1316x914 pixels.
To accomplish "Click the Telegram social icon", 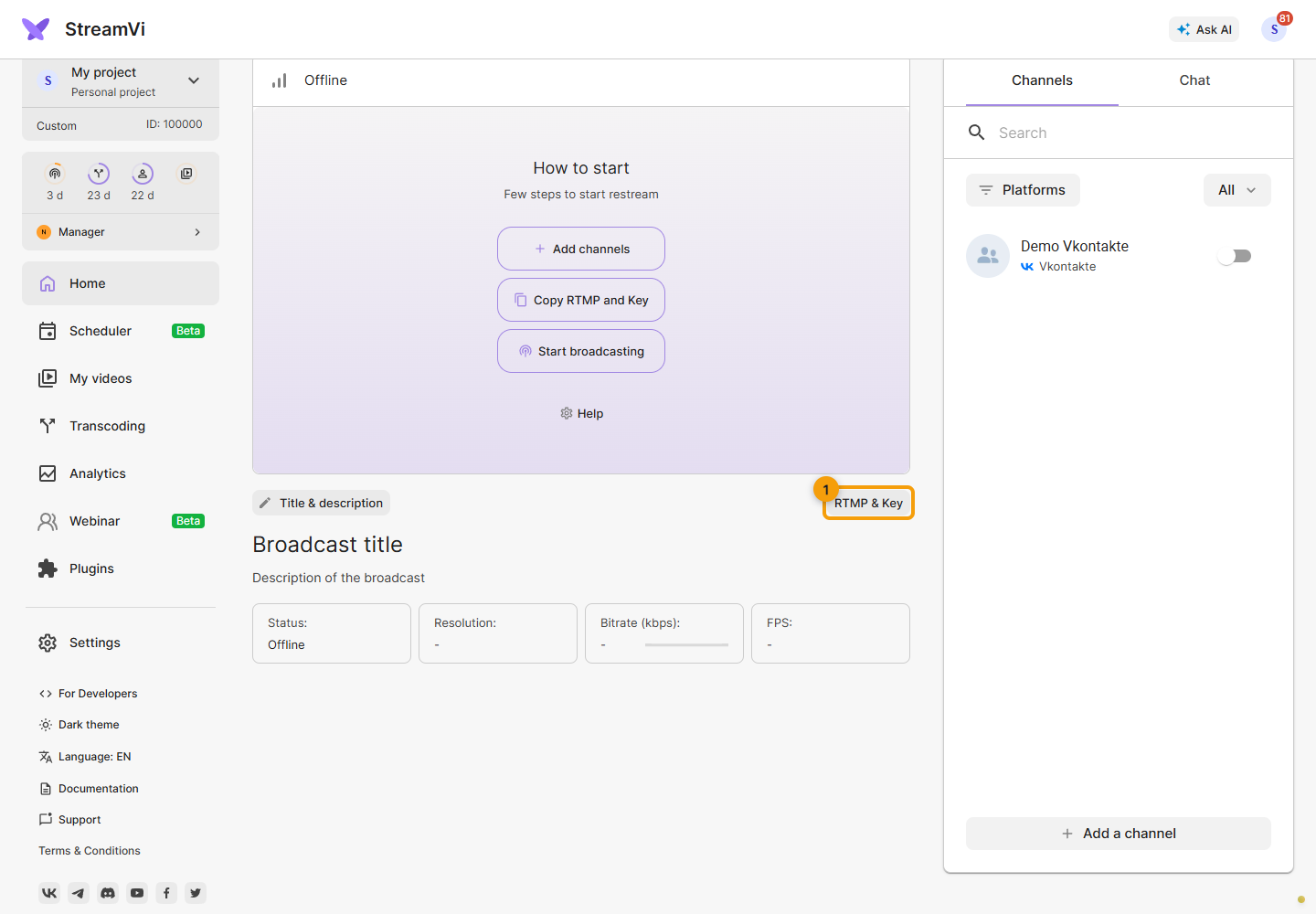I will [79, 893].
